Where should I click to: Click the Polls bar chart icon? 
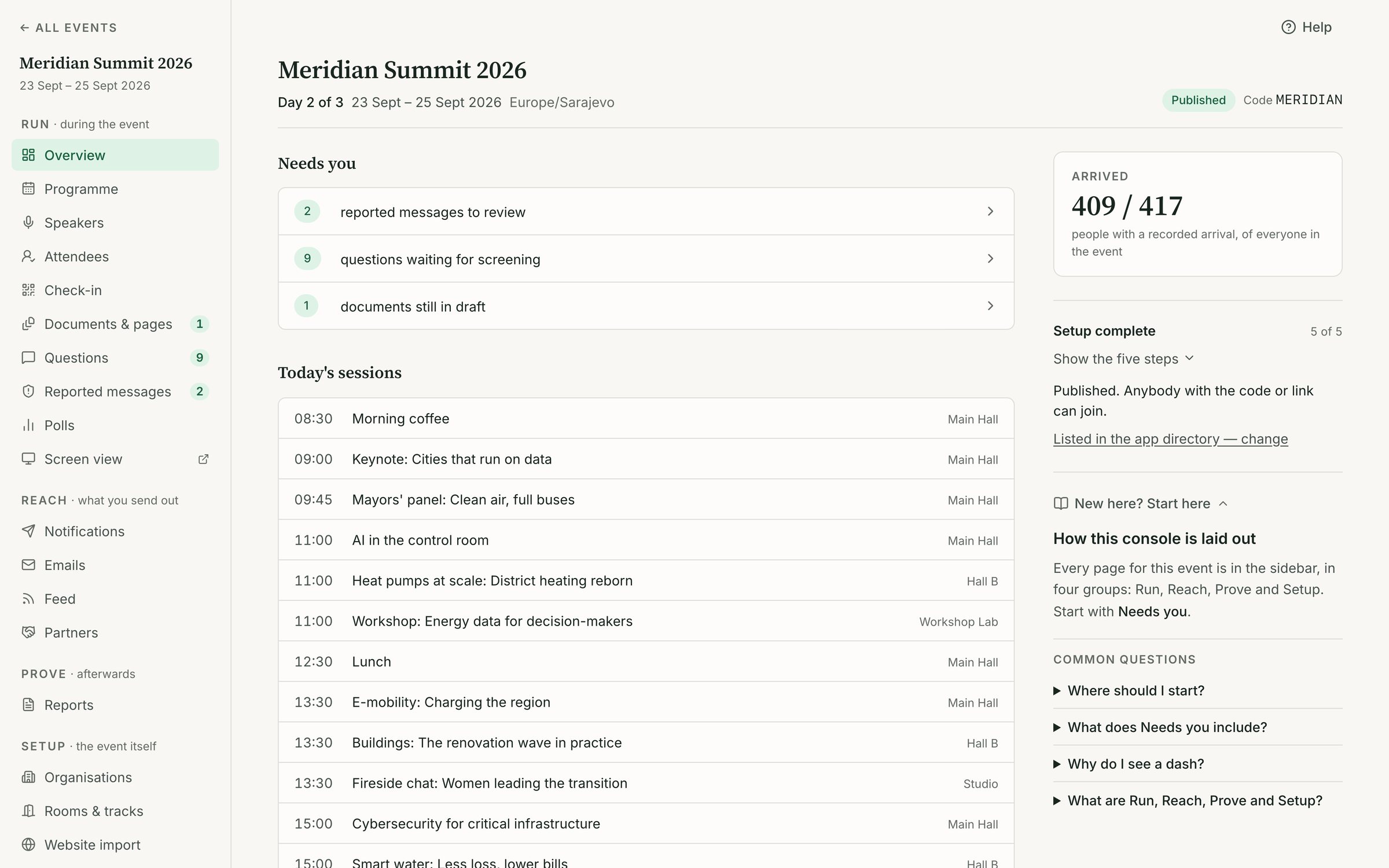28,425
